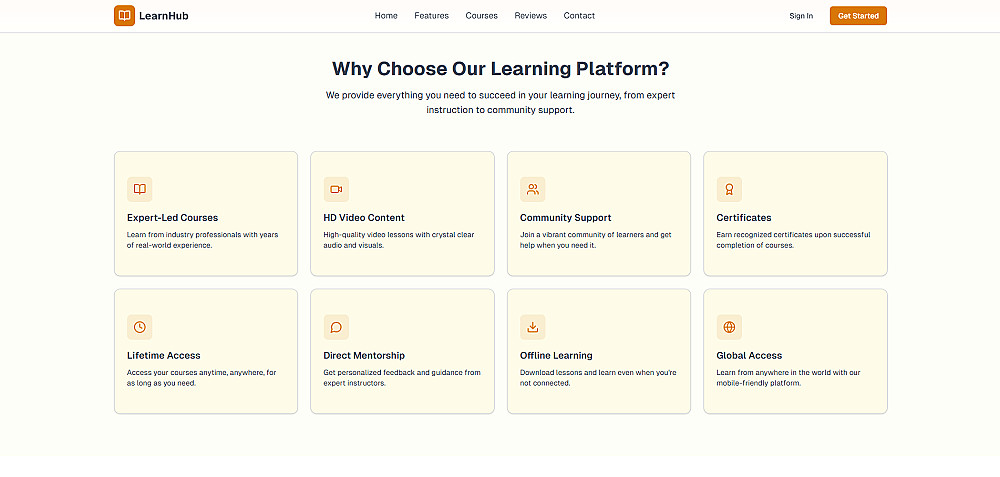Image resolution: width=1000 pixels, height=477 pixels.
Task: Select the Expert-Led Courses card title
Action: coord(172,218)
